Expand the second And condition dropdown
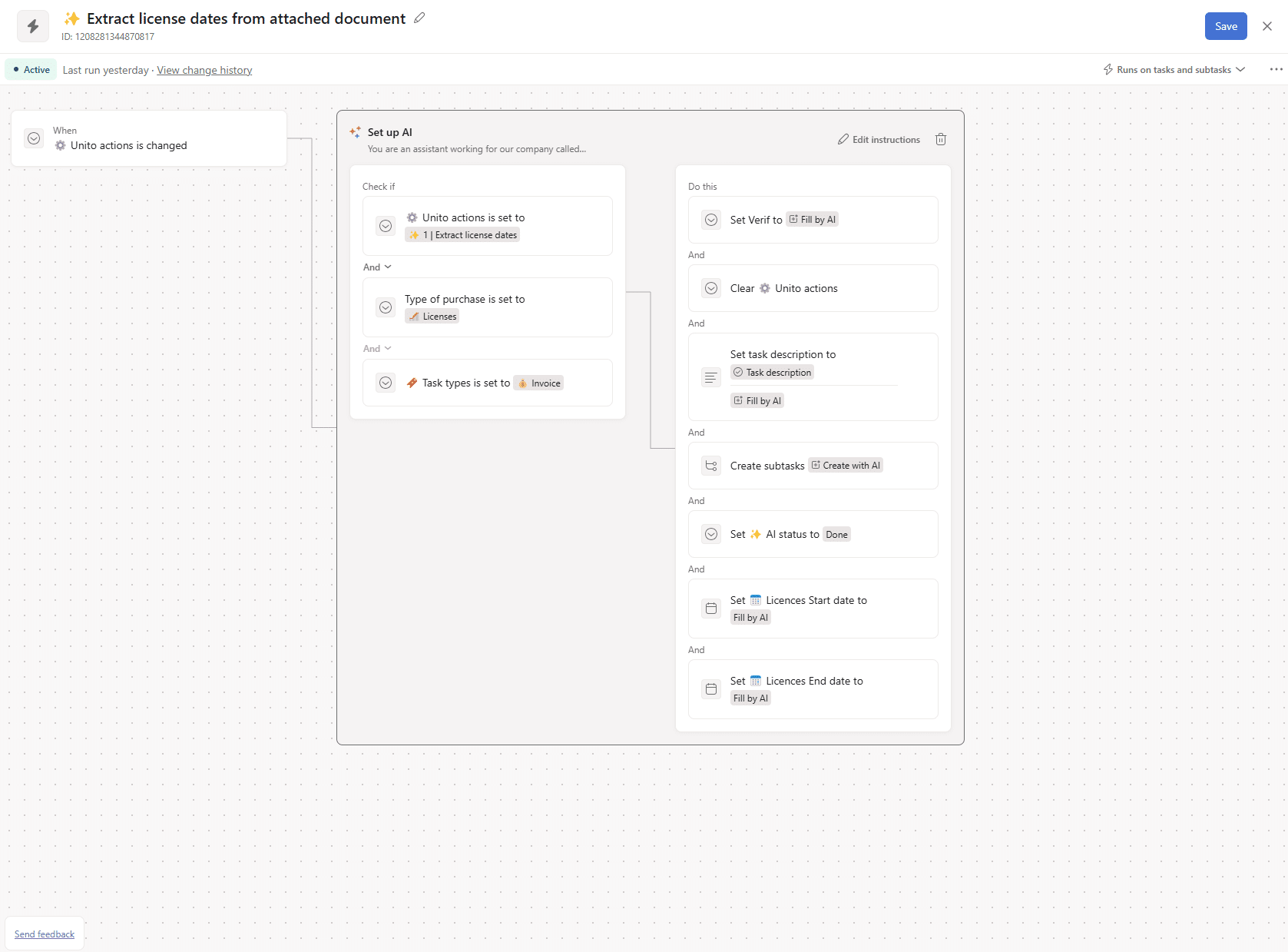Screen dimensions: 1288x952 [377, 349]
